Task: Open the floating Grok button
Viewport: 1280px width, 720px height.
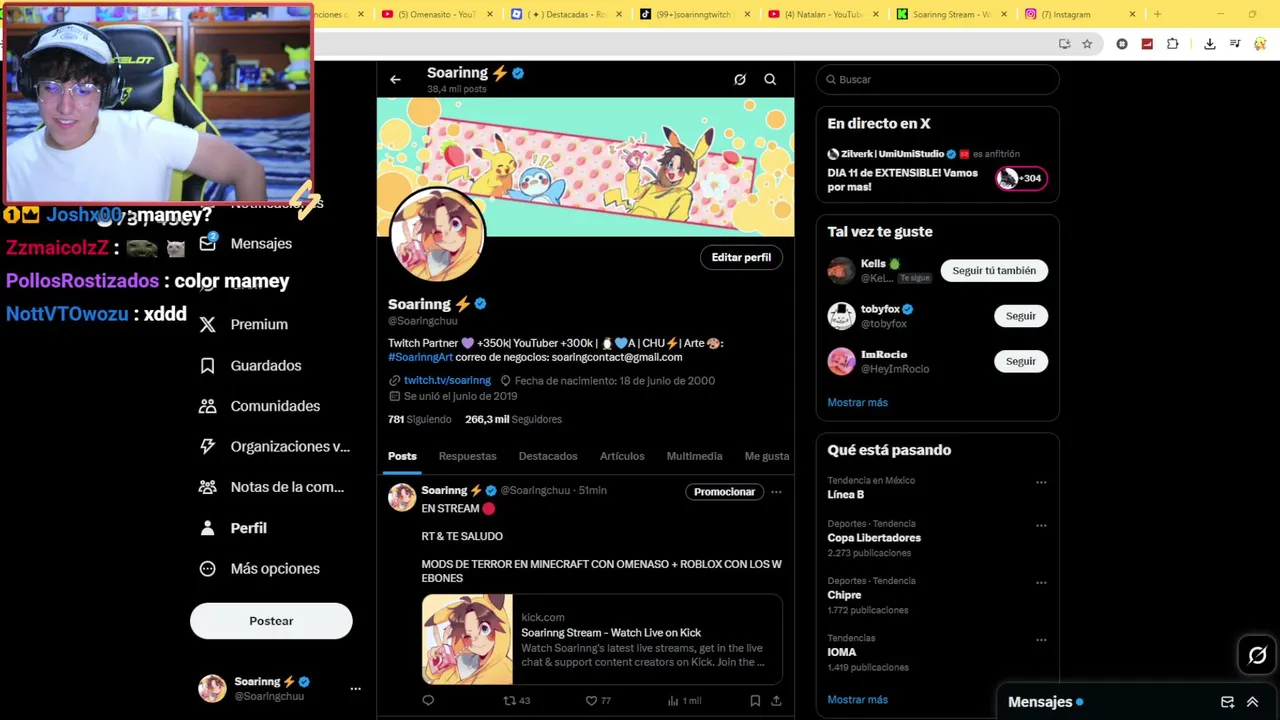Action: 1257,656
